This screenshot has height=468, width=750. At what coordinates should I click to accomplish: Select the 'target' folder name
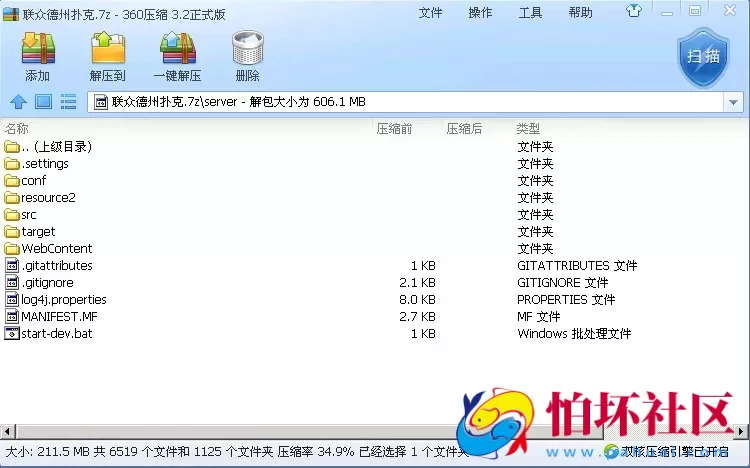tap(38, 232)
